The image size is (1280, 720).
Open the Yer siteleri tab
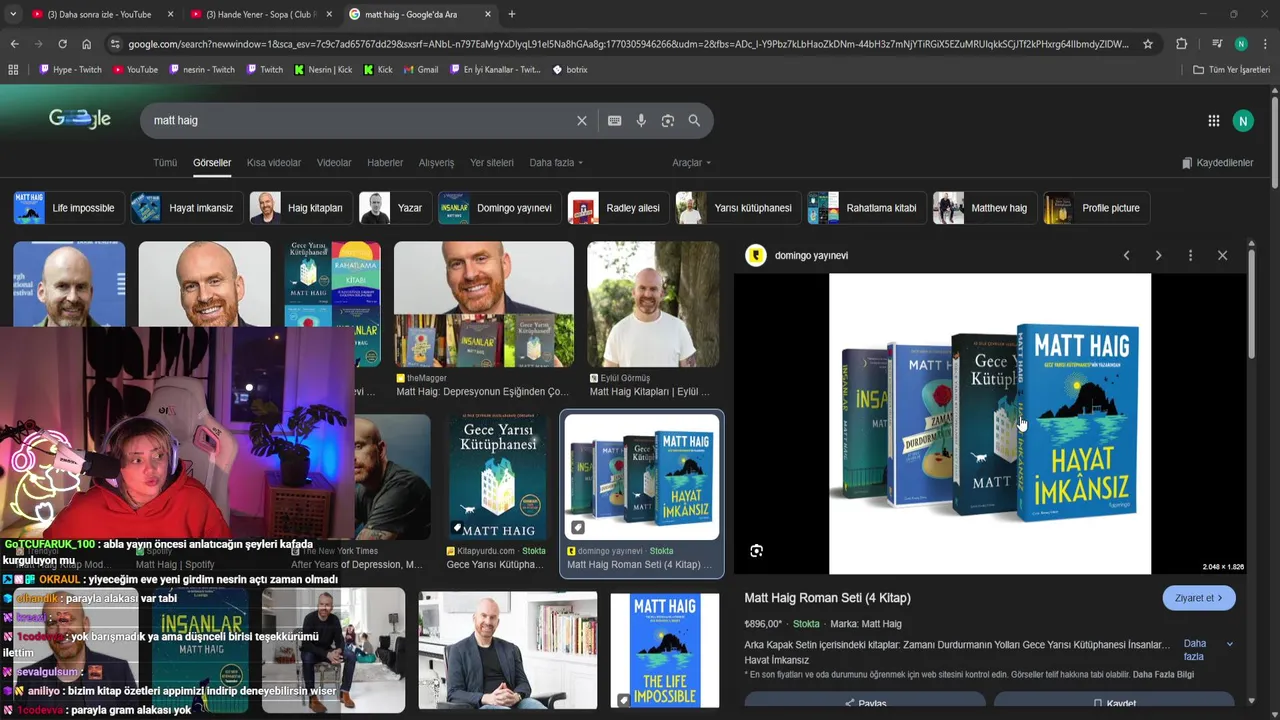[x=492, y=163]
